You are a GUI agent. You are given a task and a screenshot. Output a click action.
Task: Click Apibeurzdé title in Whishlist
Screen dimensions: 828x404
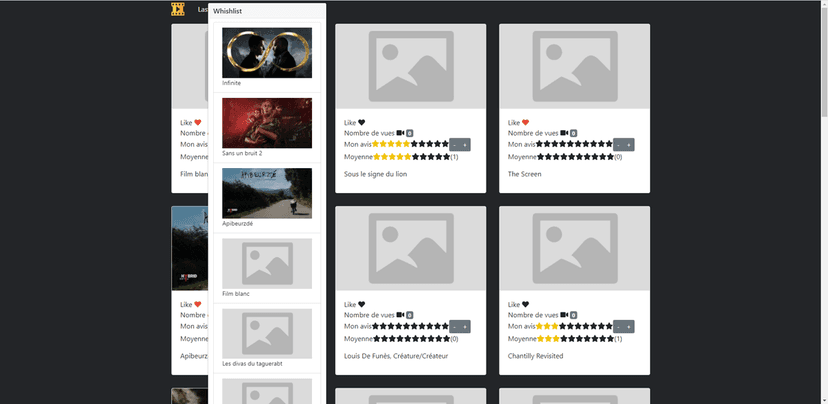coord(238,223)
